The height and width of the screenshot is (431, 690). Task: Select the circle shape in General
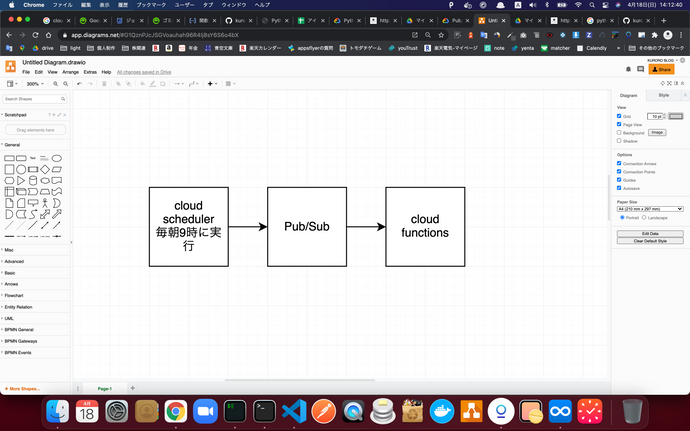click(21, 169)
